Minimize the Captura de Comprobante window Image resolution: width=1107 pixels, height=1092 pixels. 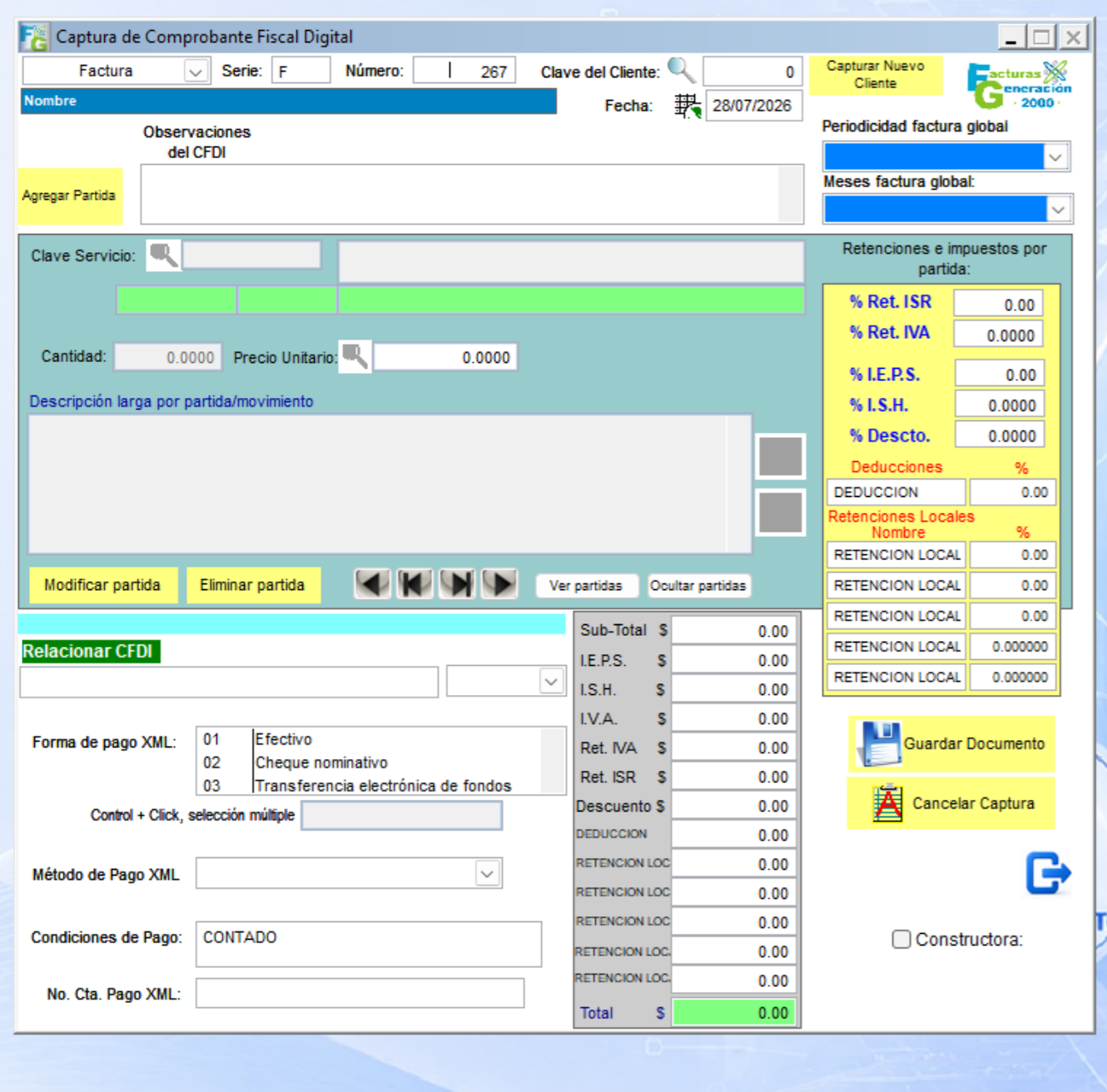tap(1011, 37)
